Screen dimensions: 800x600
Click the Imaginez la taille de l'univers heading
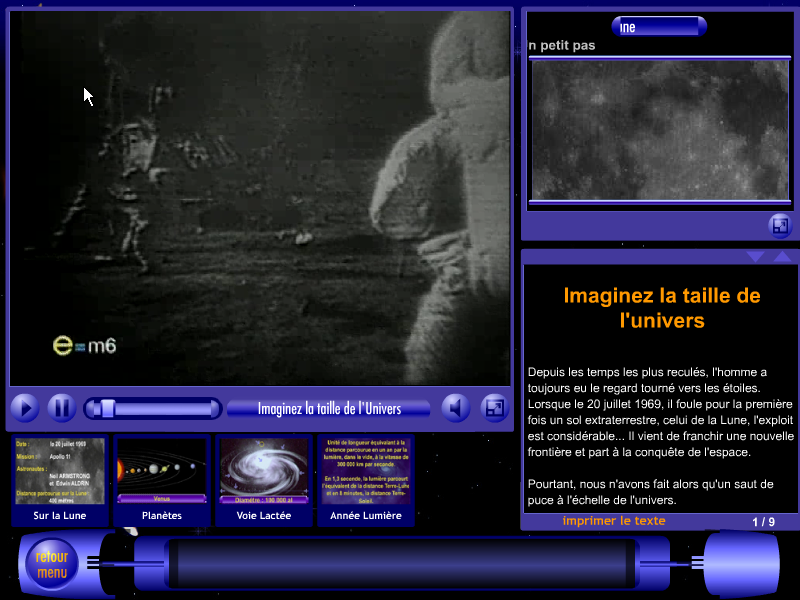(662, 308)
